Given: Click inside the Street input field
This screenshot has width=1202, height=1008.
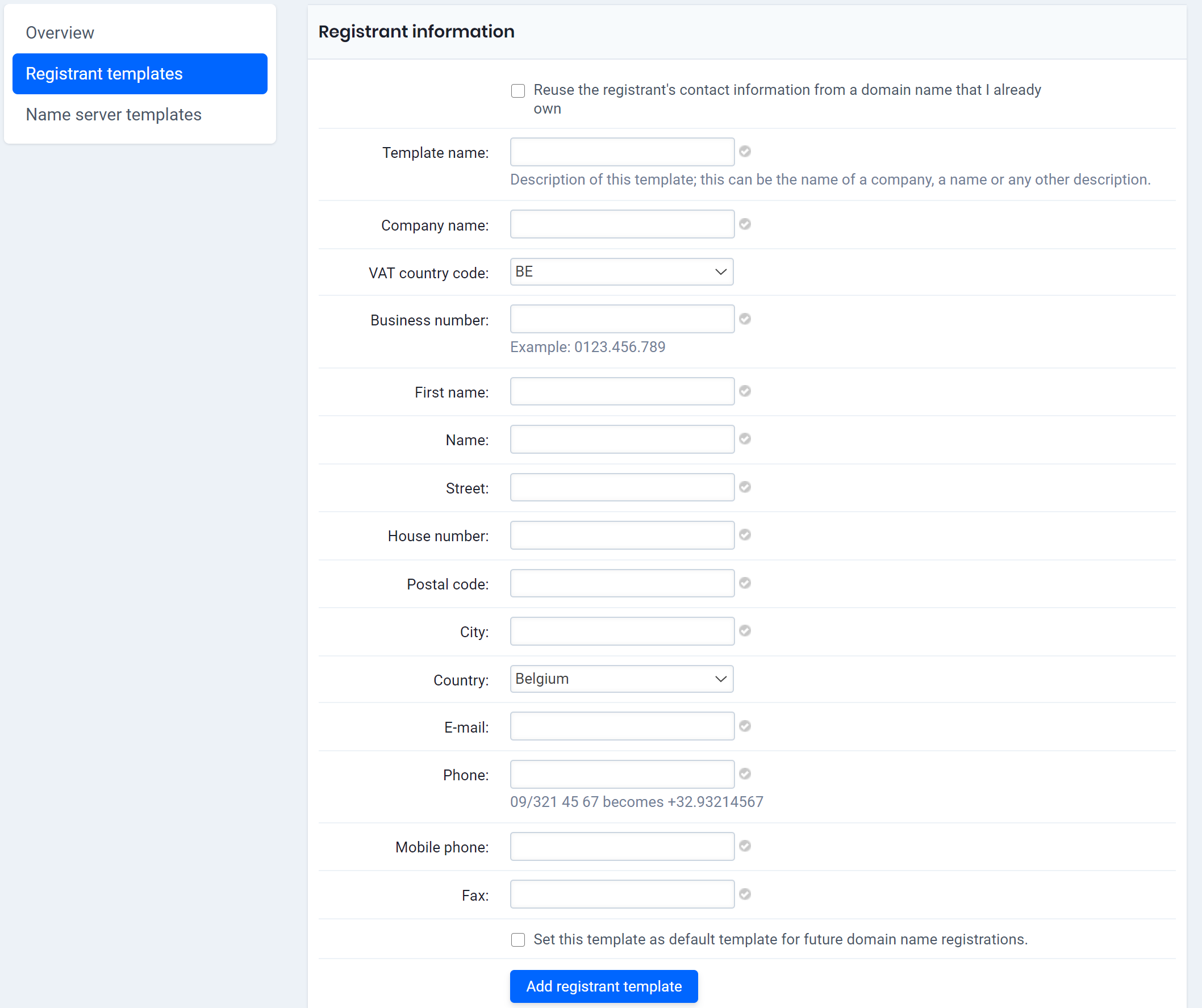Looking at the screenshot, I should [x=621, y=487].
